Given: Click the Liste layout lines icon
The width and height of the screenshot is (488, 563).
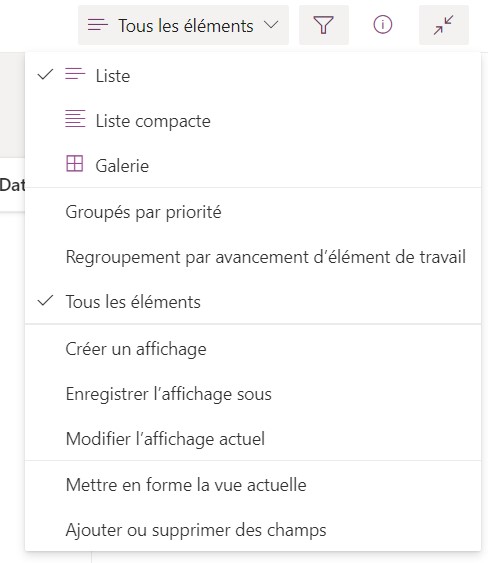Looking at the screenshot, I should 75,74.
